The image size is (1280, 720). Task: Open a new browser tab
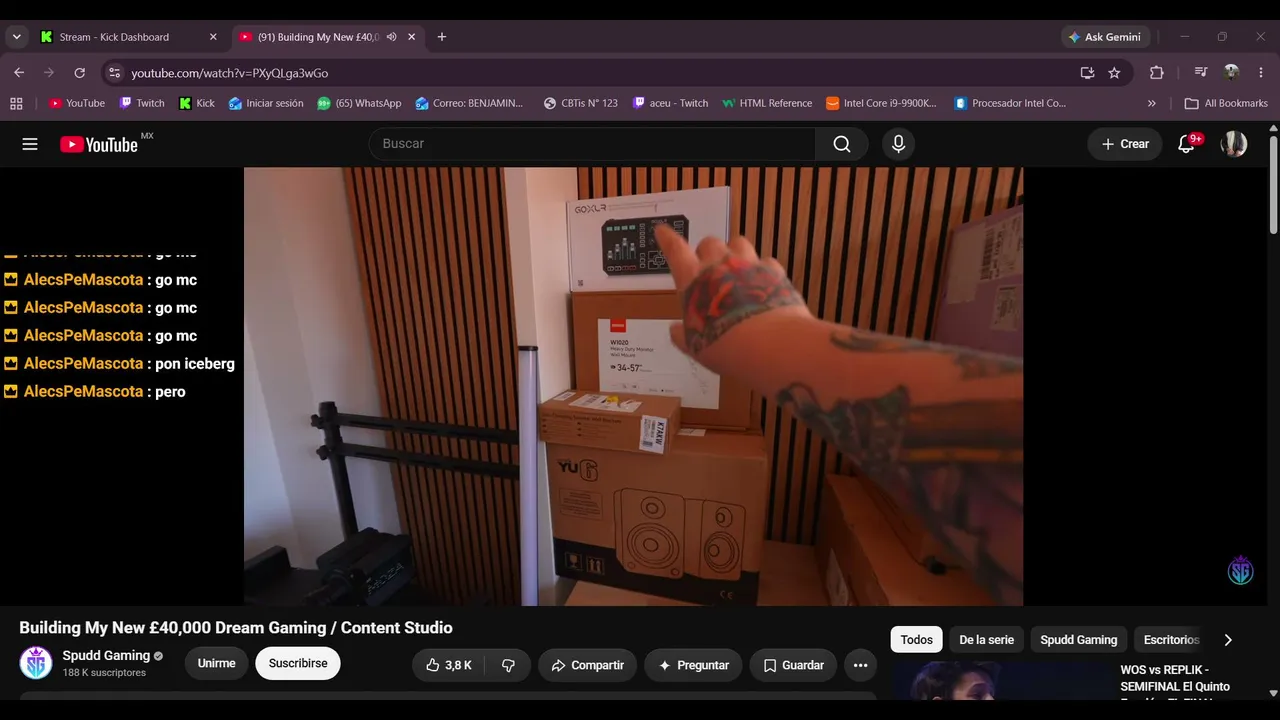(x=442, y=37)
